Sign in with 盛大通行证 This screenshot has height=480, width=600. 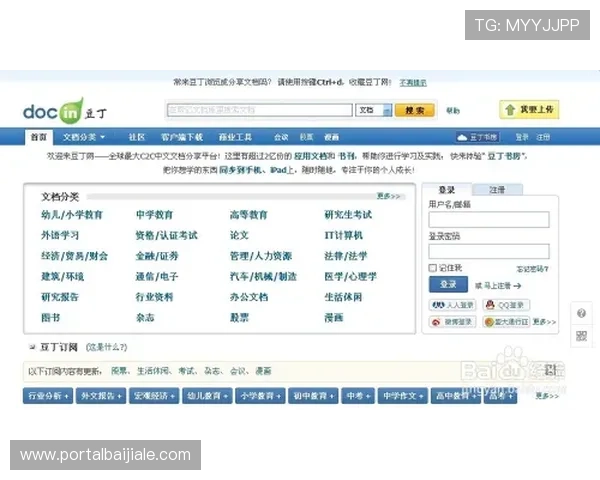(x=506, y=322)
